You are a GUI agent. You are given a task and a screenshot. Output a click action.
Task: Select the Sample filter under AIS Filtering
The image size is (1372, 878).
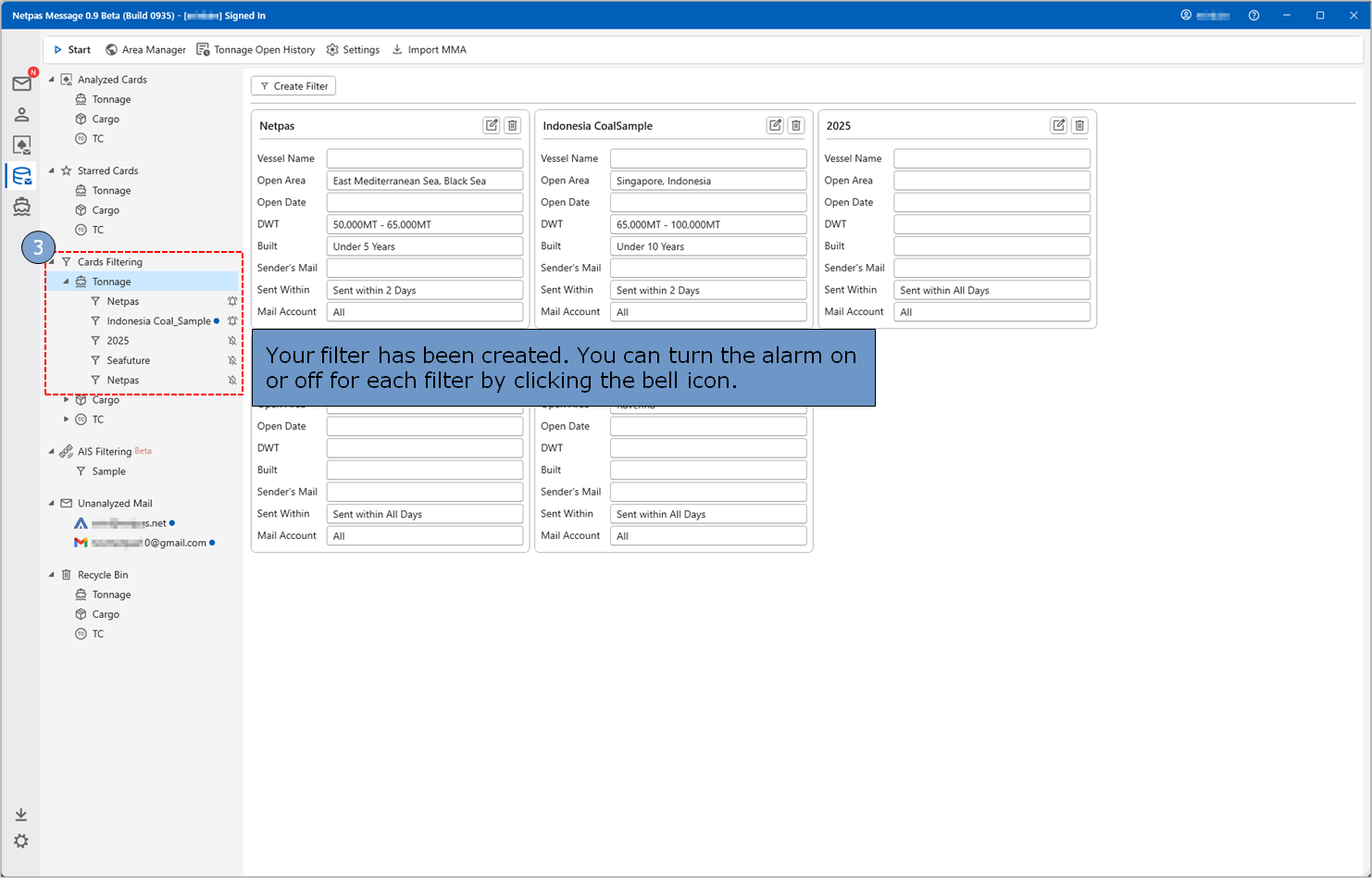(108, 471)
